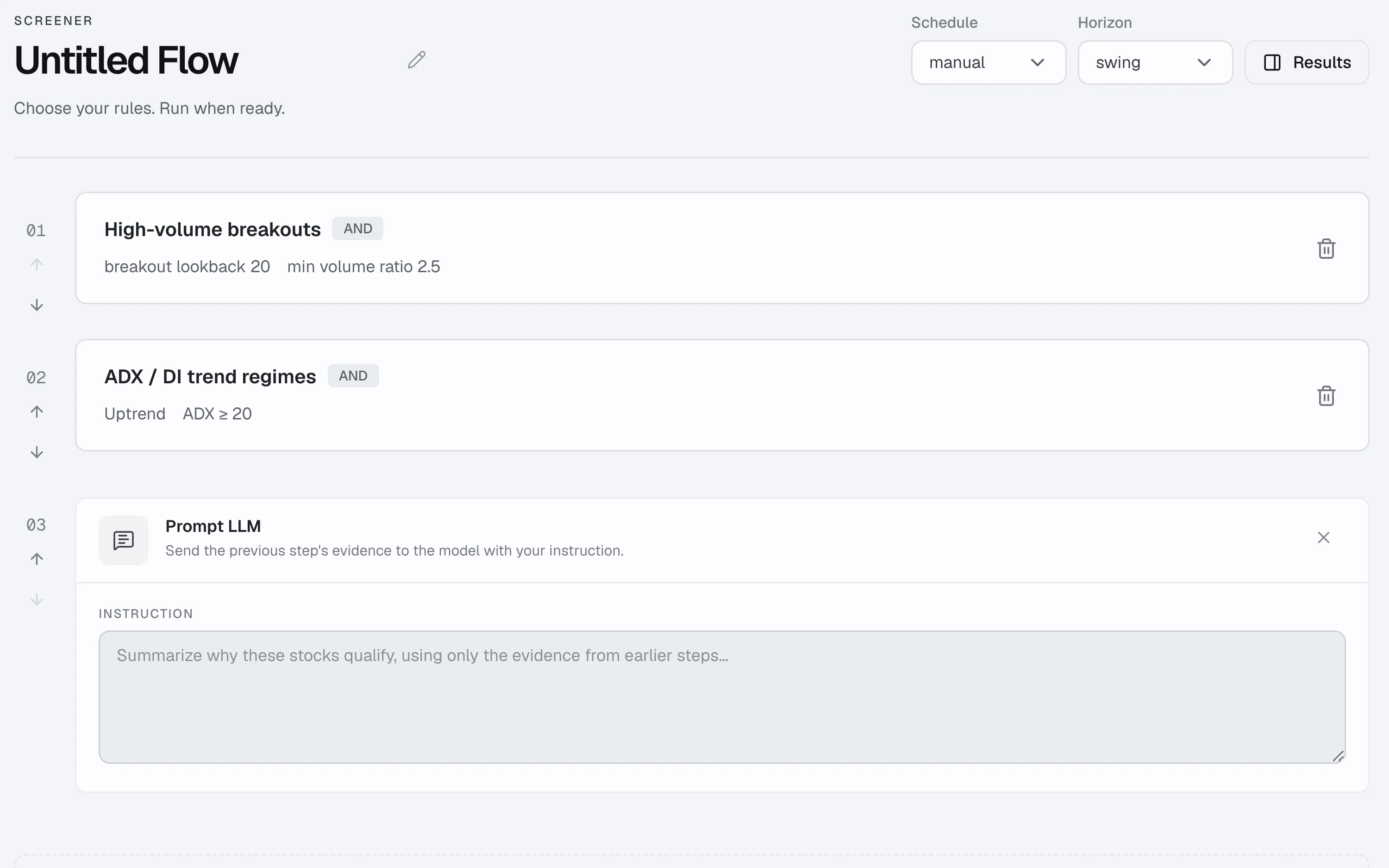The image size is (1389, 868).
Task: Toggle the AND badge on High-volume breakouts
Action: pos(357,229)
